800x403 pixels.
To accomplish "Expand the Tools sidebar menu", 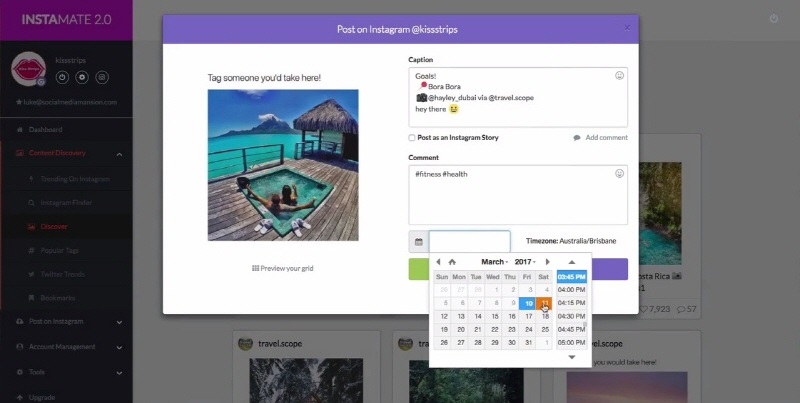I will tap(119, 373).
